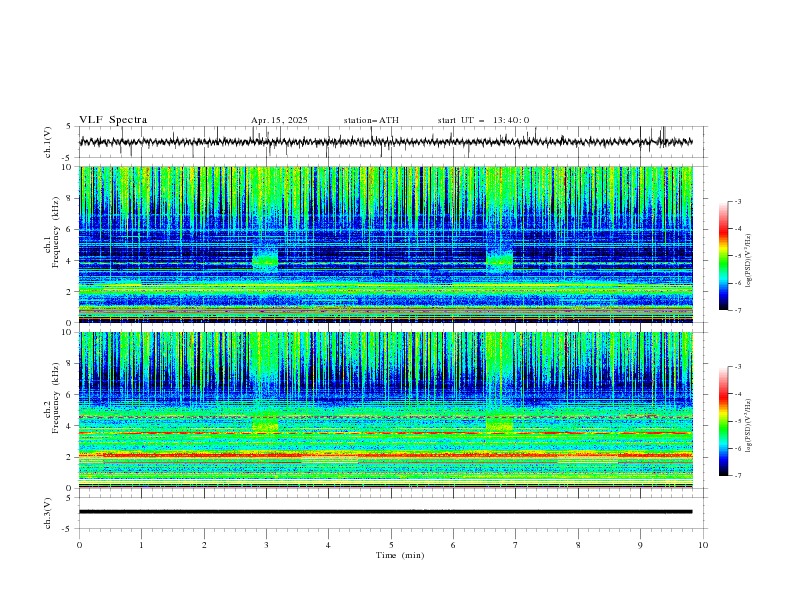Click time axis tick label "0"
The image size is (792, 612).
(x=79, y=545)
